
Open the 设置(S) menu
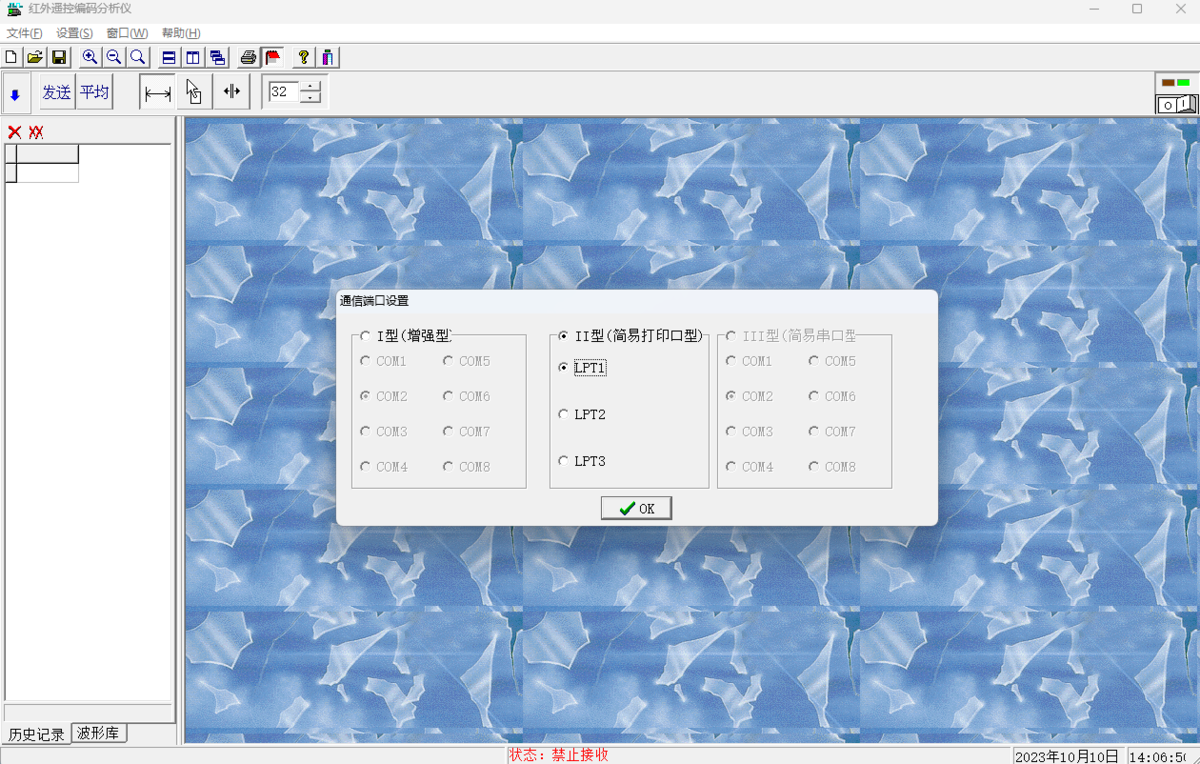74,33
